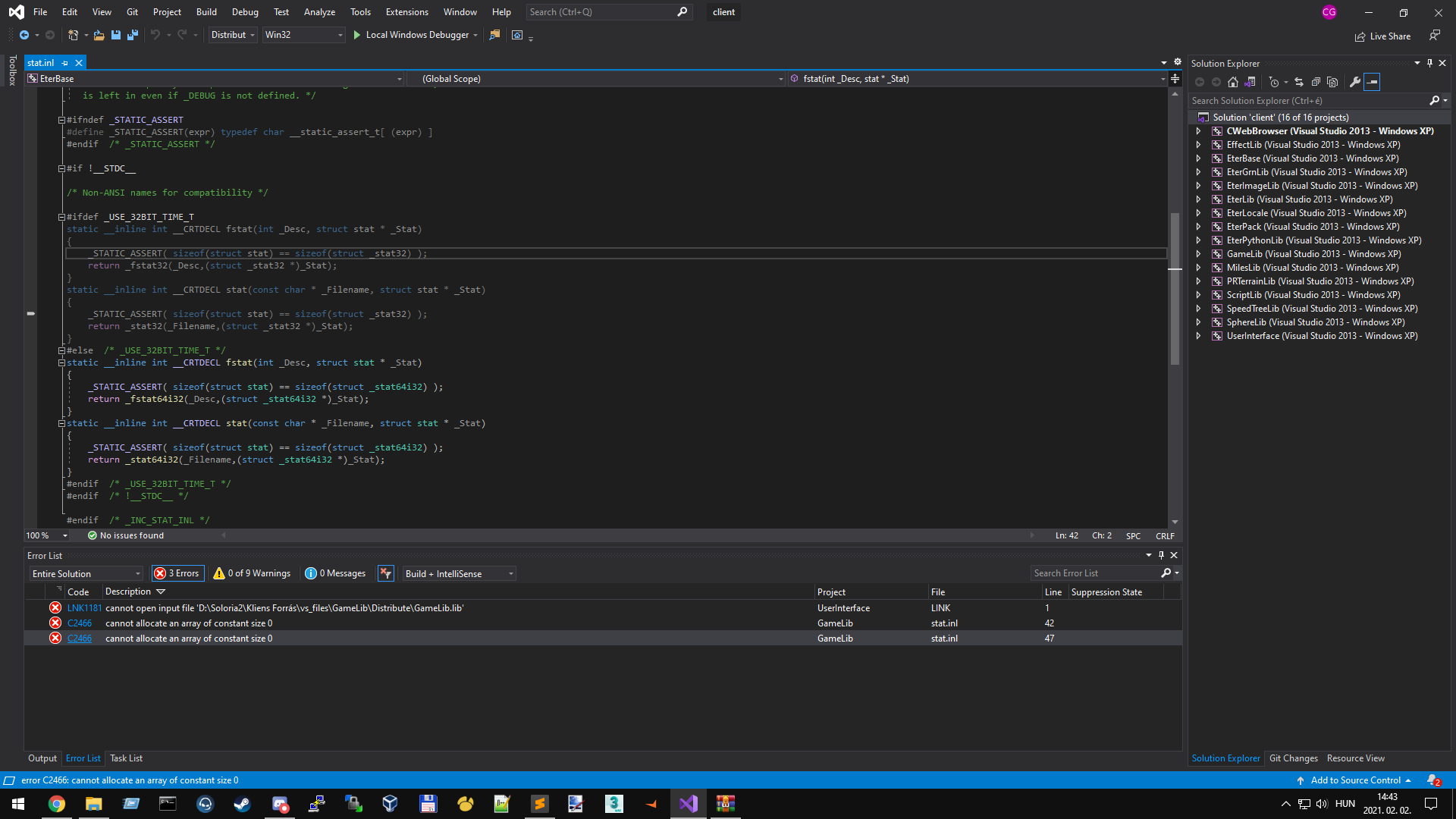Toggle Preview Selected Items button

pyautogui.click(x=1372, y=82)
